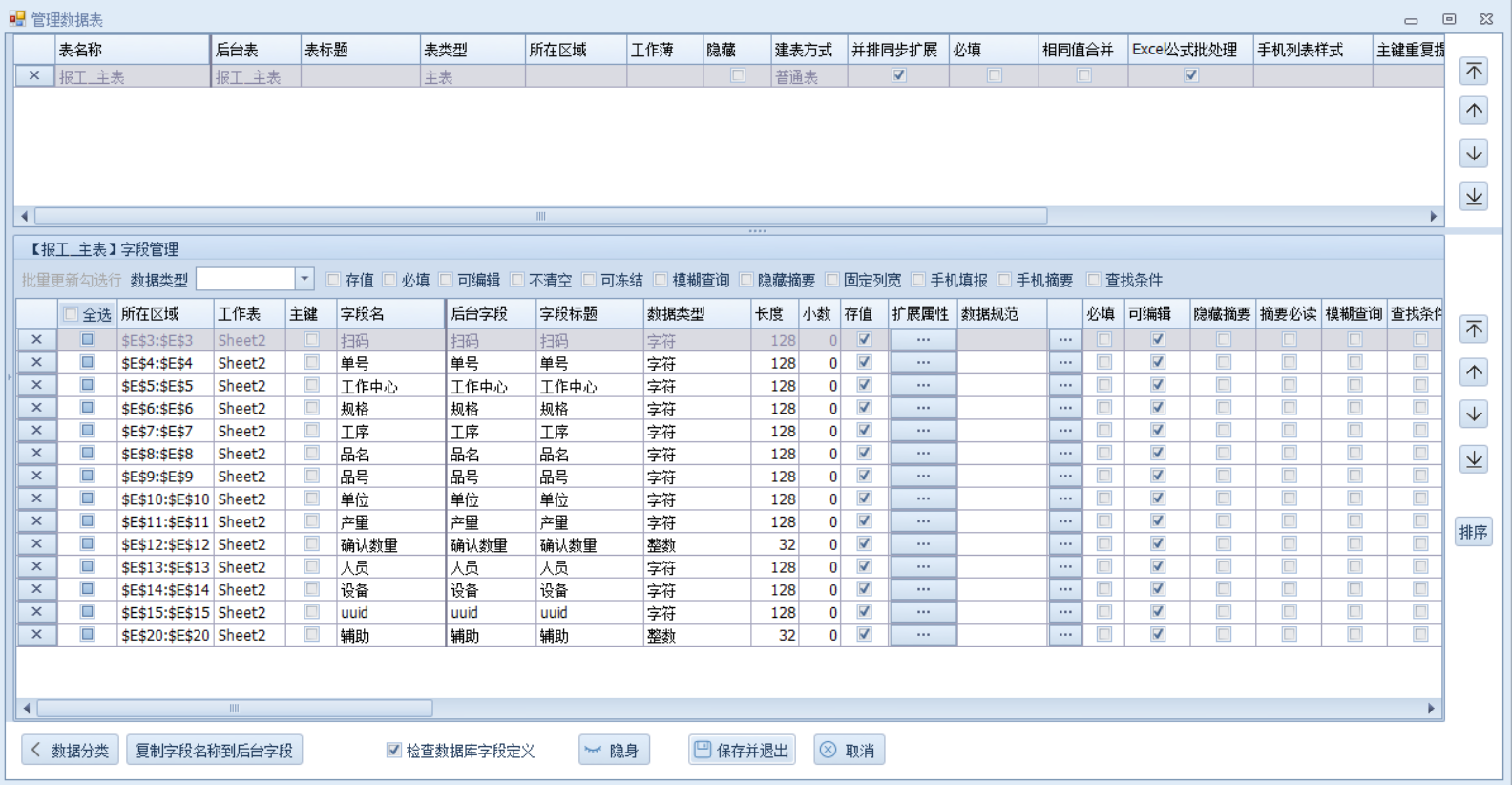Viewport: 1512px width, 785px height.
Task: Click move-down arrow beside upper table list
Action: (1474, 154)
